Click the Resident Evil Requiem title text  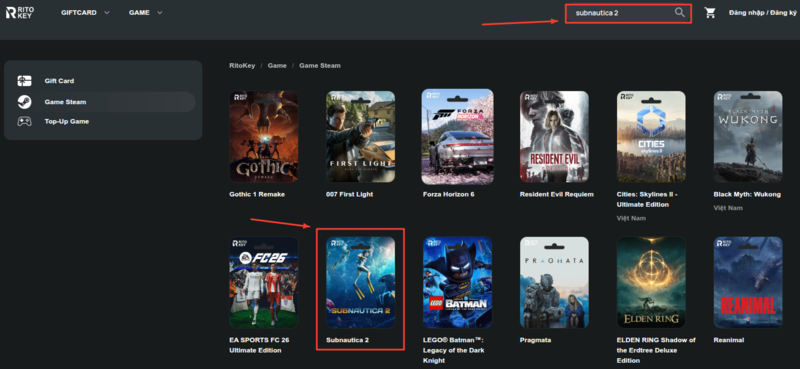(557, 194)
